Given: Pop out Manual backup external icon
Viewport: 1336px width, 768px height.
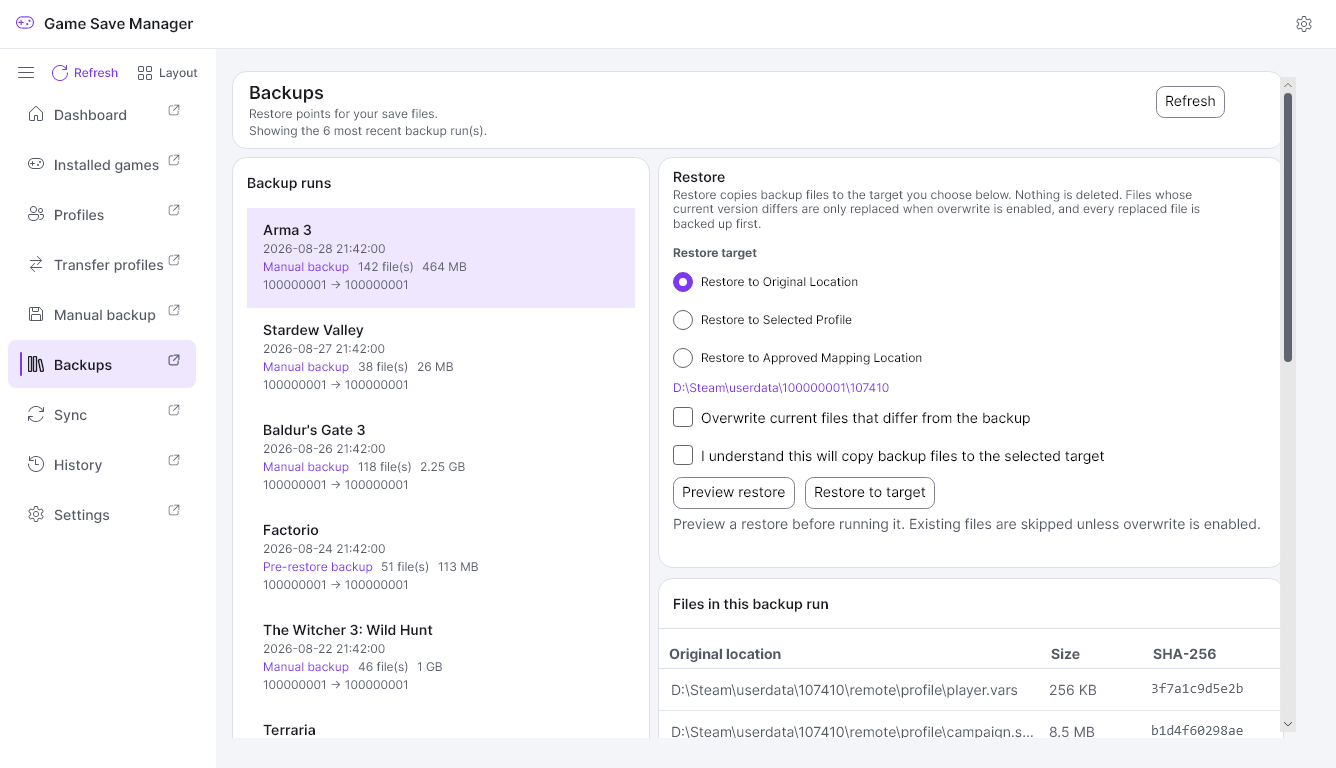Looking at the screenshot, I should point(174,310).
